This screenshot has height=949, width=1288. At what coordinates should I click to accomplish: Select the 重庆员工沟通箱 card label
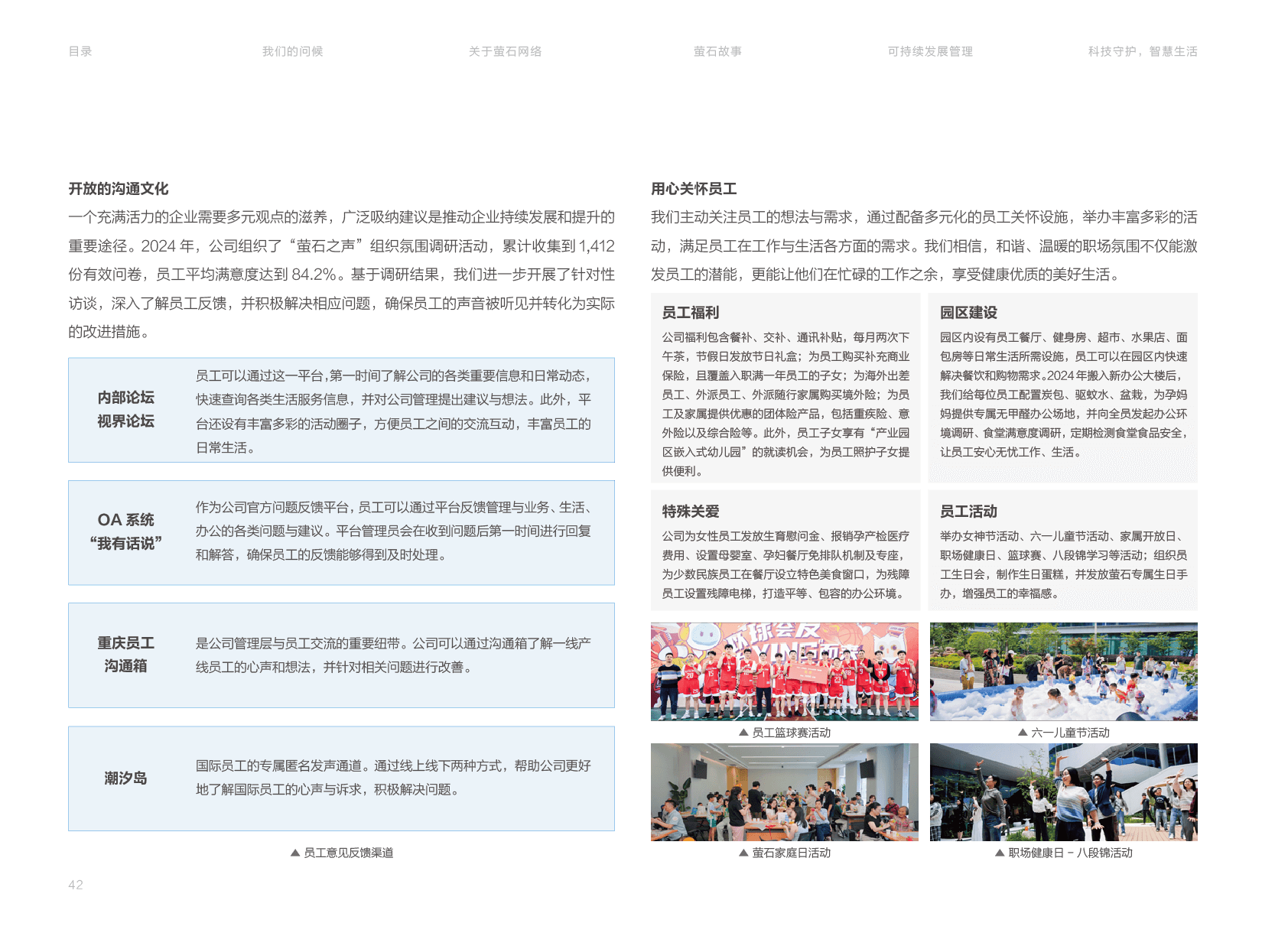point(125,655)
